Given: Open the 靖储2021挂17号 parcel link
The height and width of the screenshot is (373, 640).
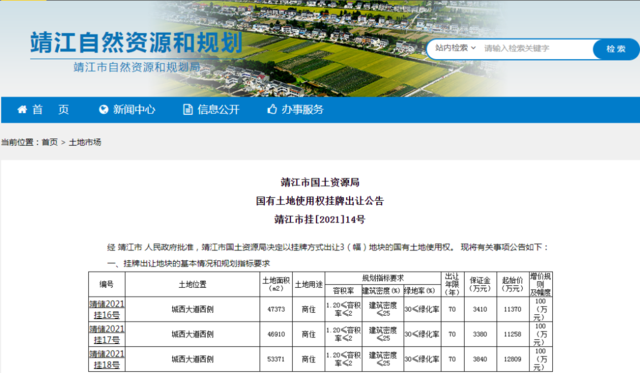Looking at the screenshot, I should pos(107,334).
